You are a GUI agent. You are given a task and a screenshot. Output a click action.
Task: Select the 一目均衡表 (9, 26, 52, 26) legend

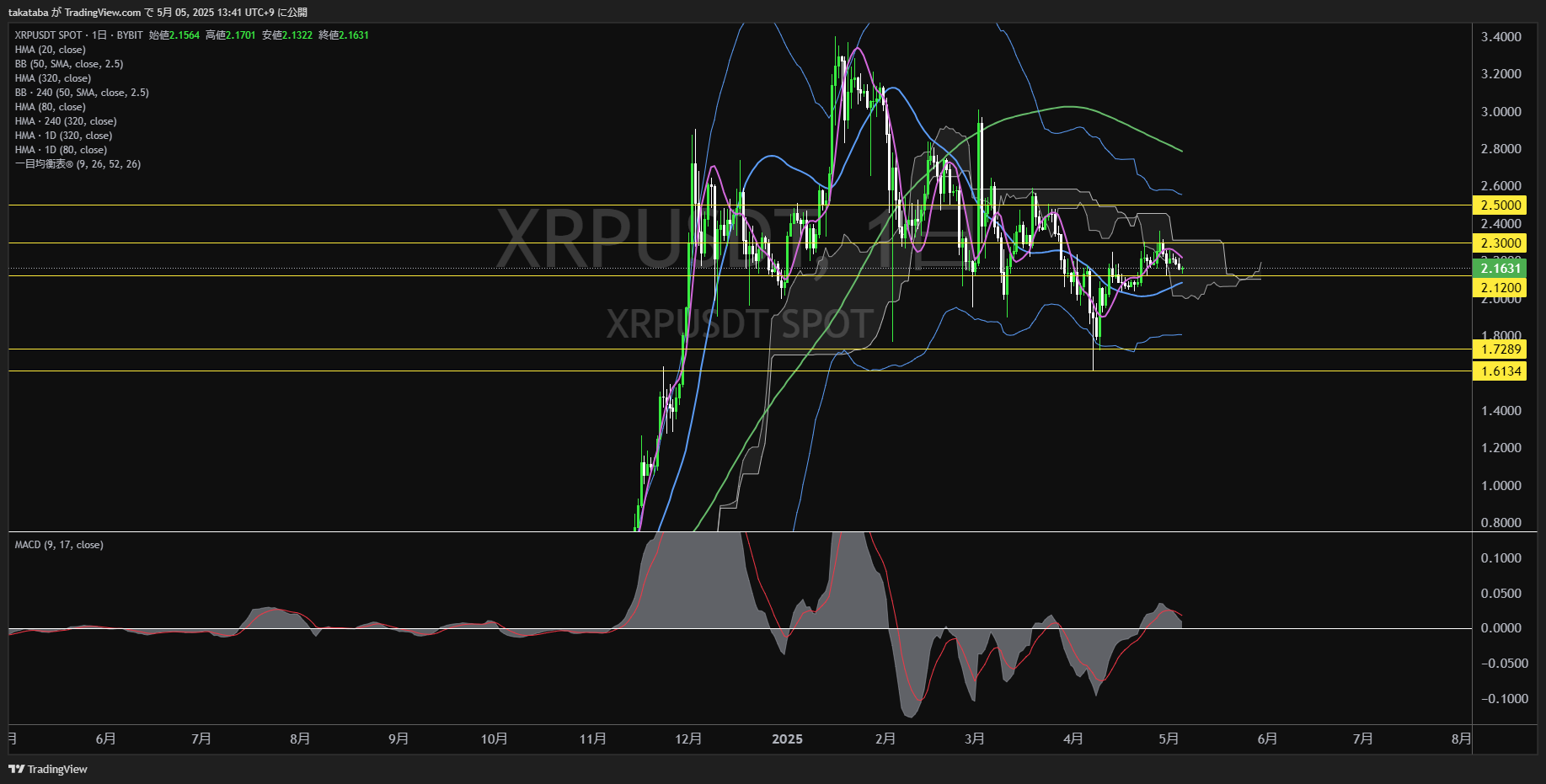point(78,164)
